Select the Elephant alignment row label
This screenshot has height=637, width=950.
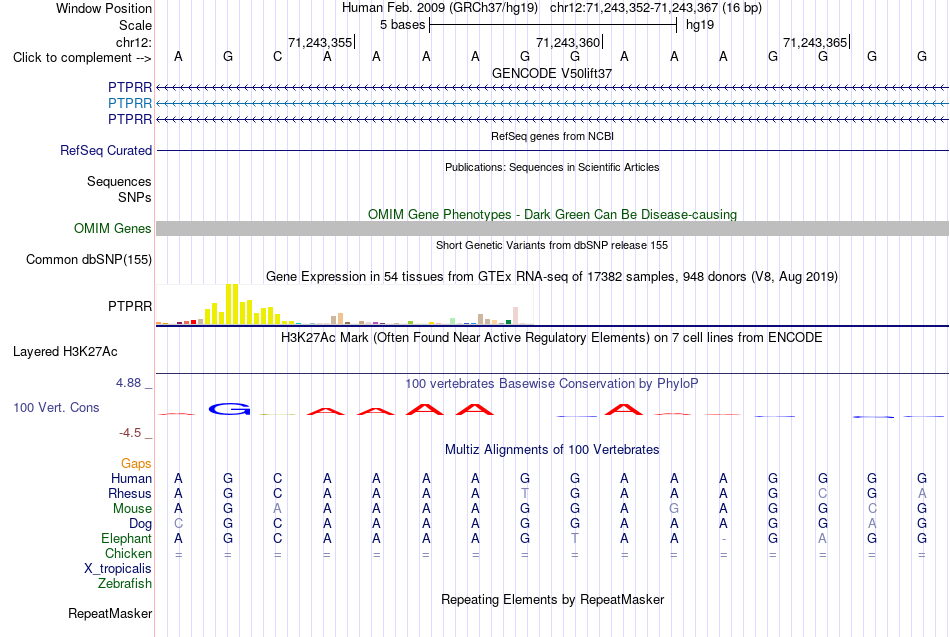coord(127,538)
